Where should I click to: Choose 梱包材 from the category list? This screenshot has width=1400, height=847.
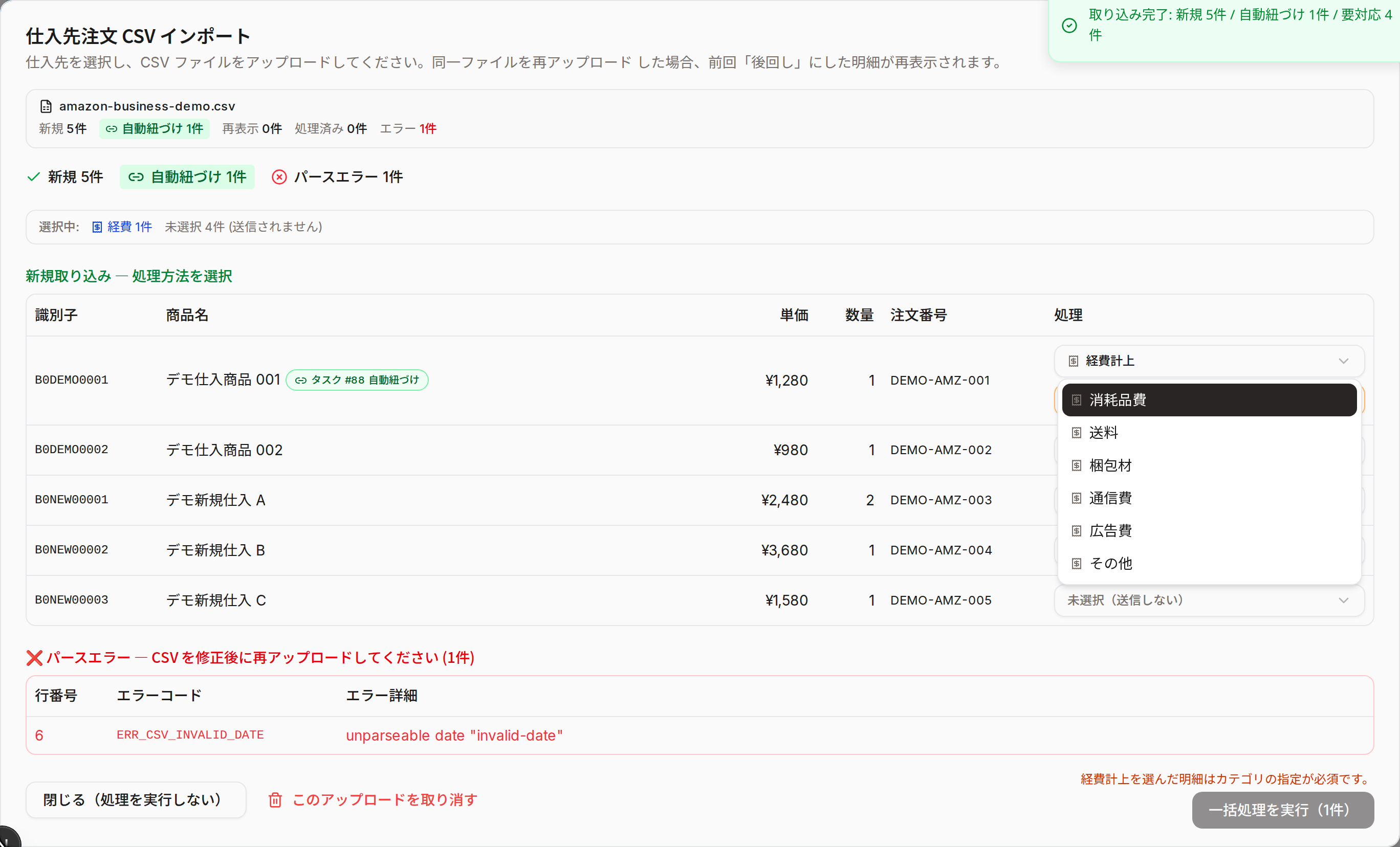(x=1209, y=465)
